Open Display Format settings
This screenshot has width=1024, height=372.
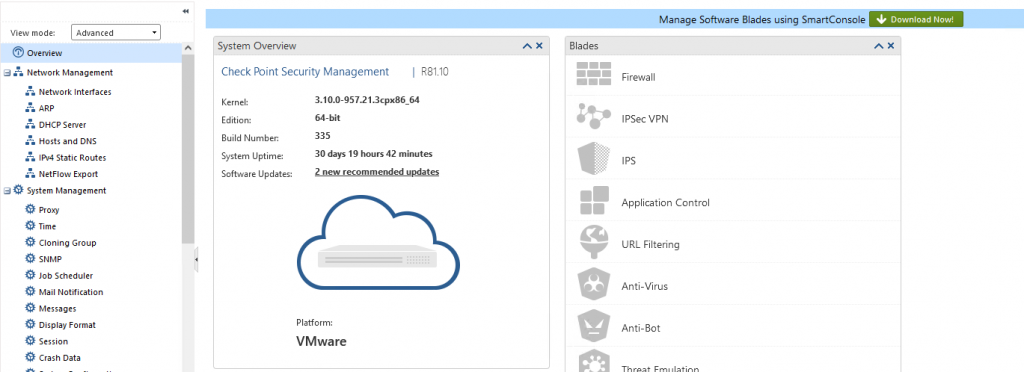[67, 325]
